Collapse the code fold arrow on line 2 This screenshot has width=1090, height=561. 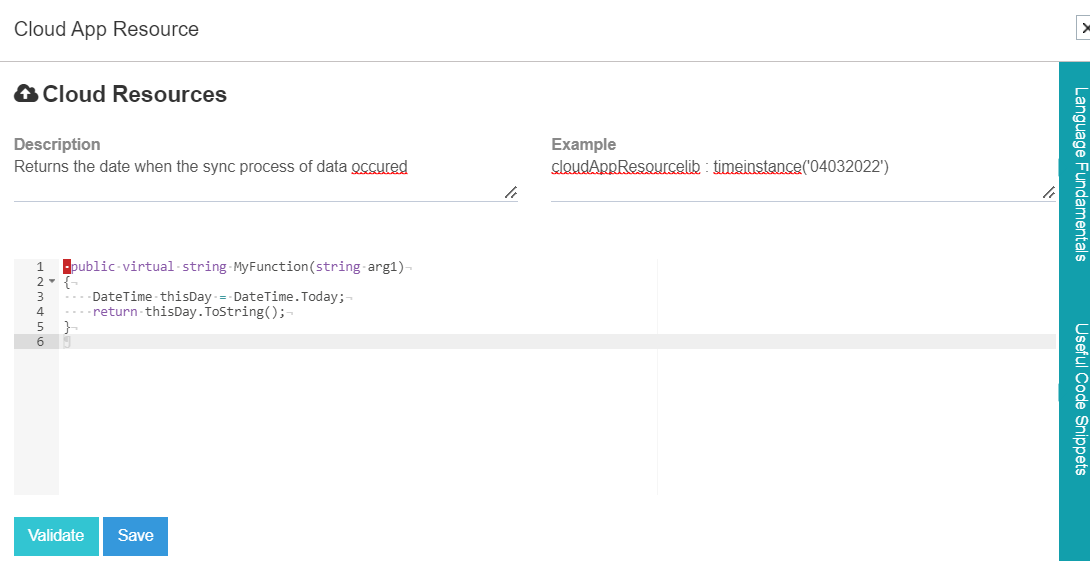[52, 282]
